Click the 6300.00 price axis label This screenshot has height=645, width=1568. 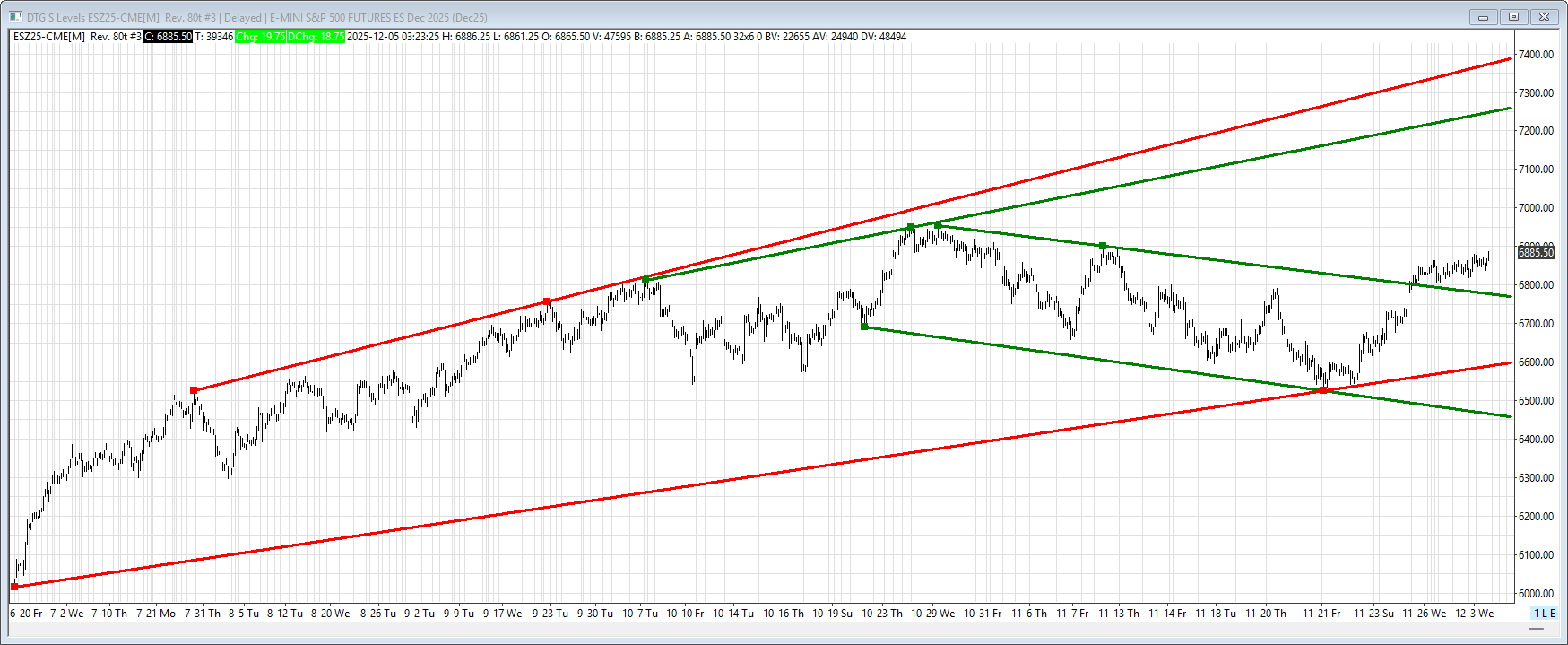[1536, 478]
